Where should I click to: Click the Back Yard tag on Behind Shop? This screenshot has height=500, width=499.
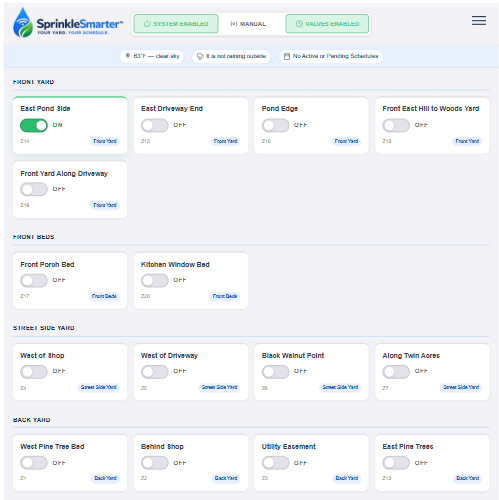click(226, 478)
